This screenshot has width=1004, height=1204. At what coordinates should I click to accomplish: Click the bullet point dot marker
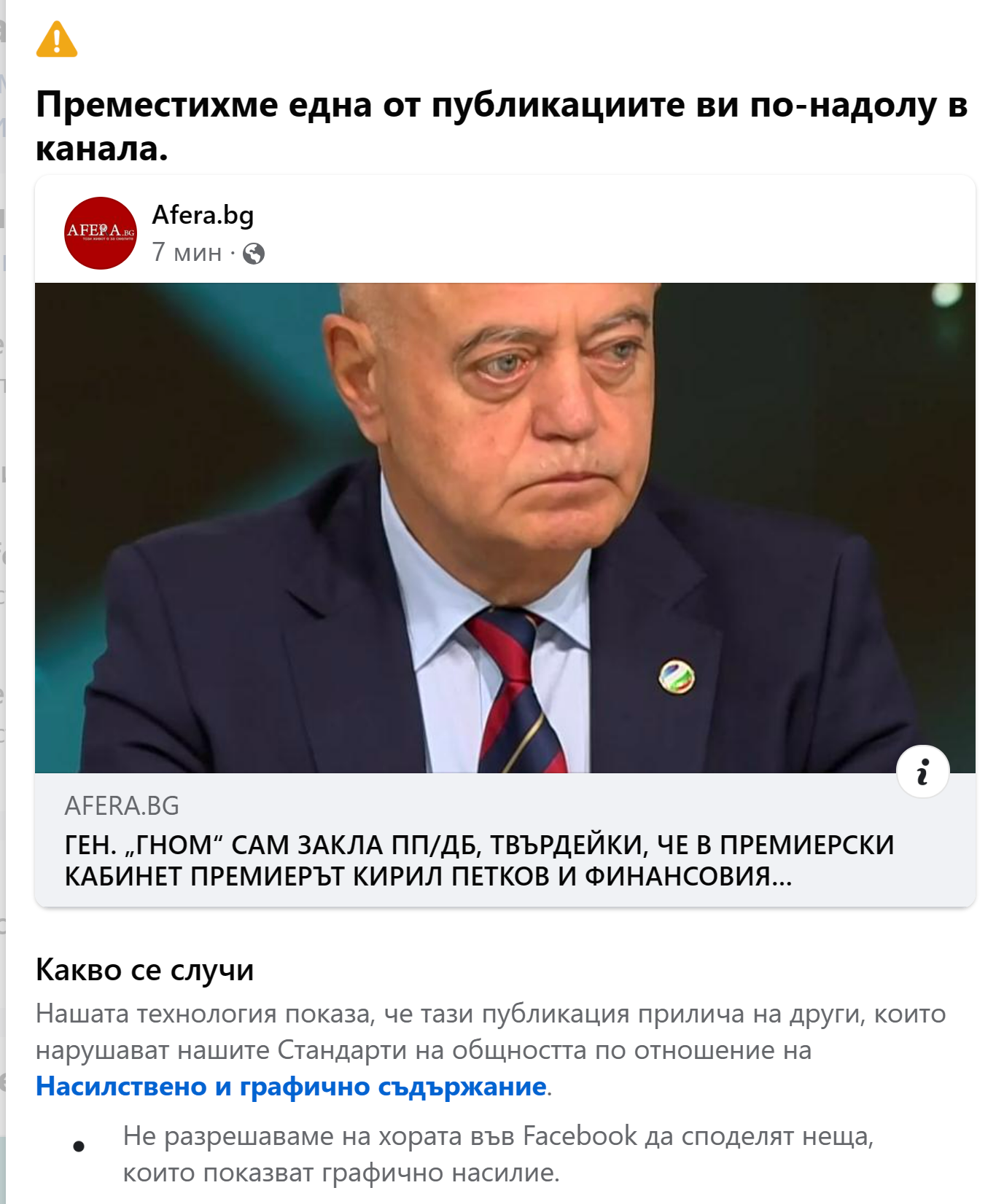coord(79,1146)
